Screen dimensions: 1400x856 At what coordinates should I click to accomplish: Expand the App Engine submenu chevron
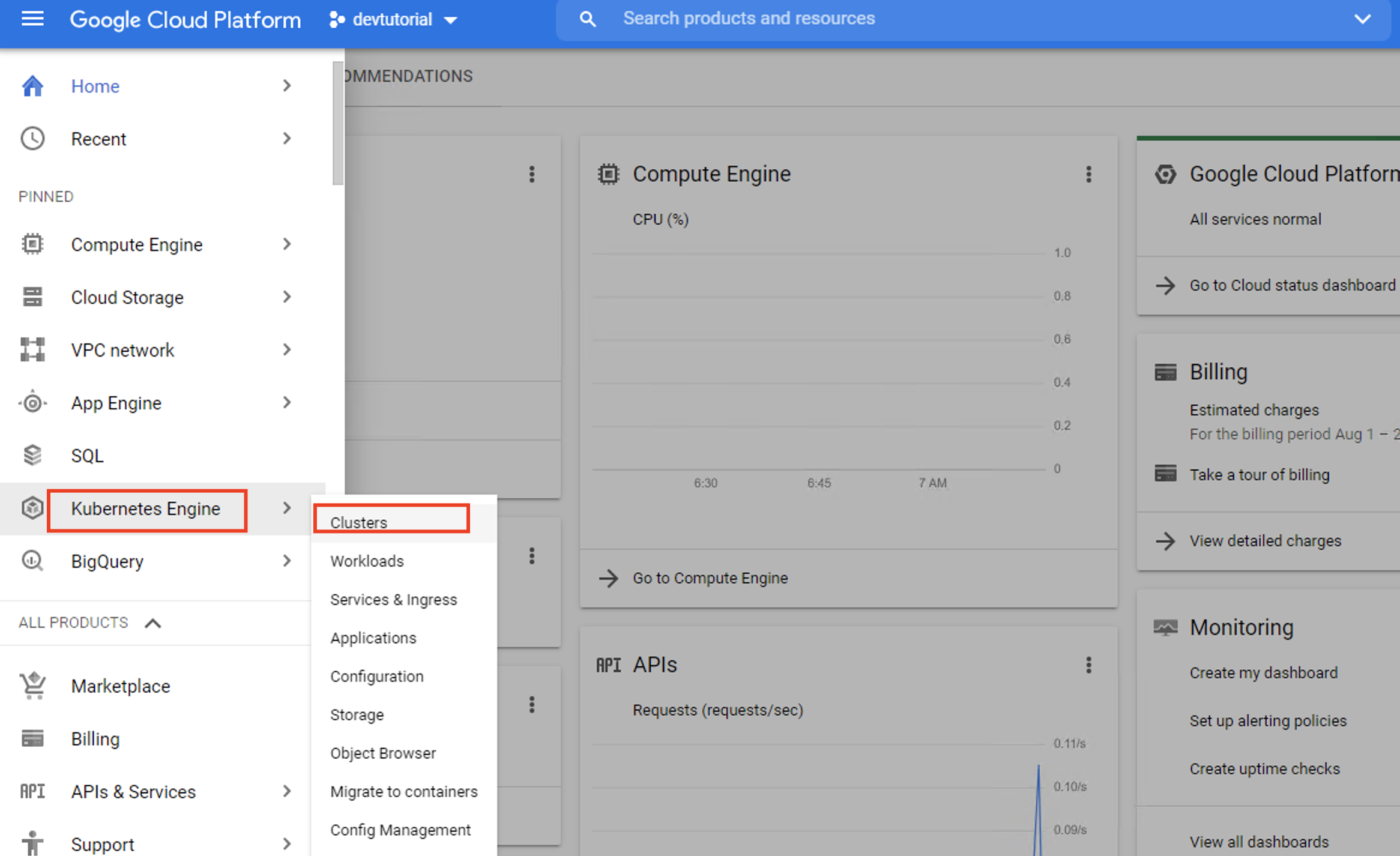(287, 403)
